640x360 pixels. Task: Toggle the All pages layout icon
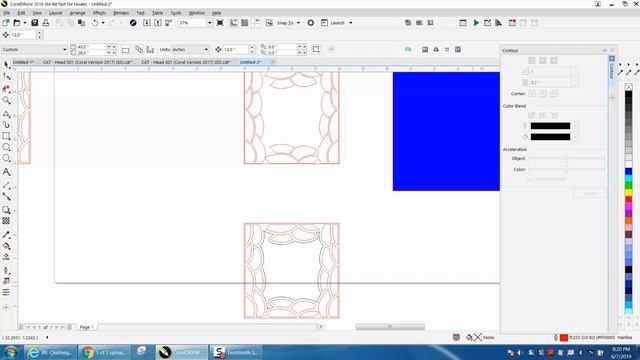tap(139, 49)
